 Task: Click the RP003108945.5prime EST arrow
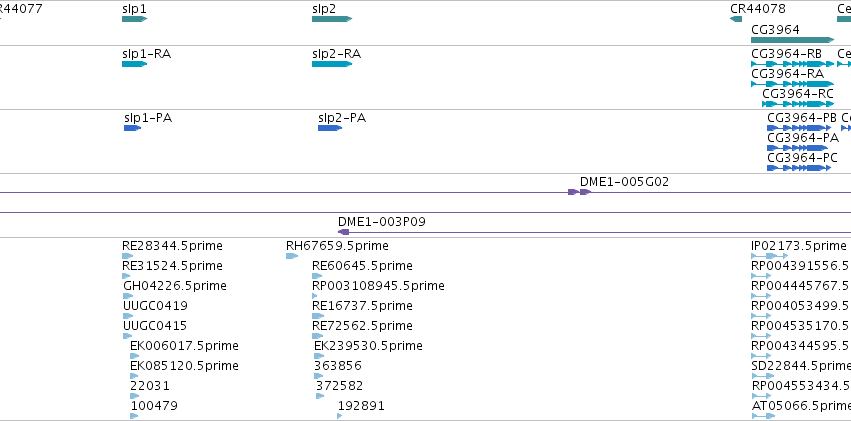click(x=315, y=296)
